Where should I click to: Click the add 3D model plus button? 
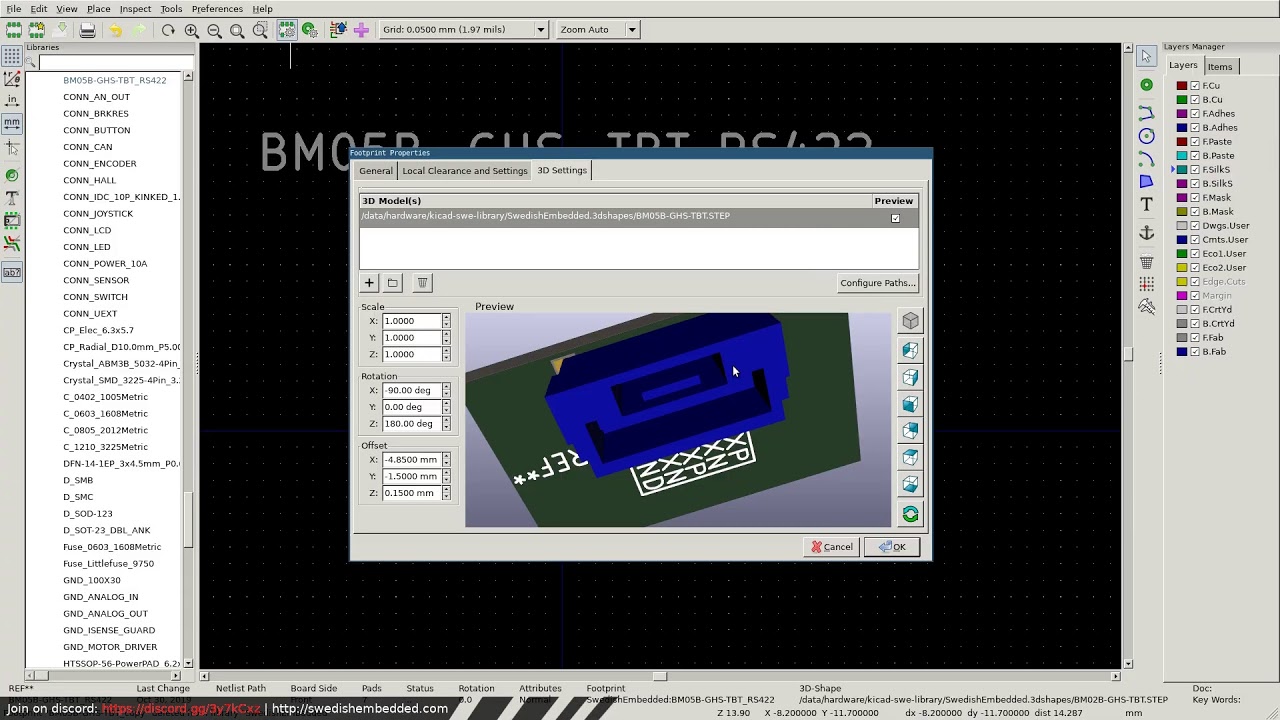tap(369, 283)
